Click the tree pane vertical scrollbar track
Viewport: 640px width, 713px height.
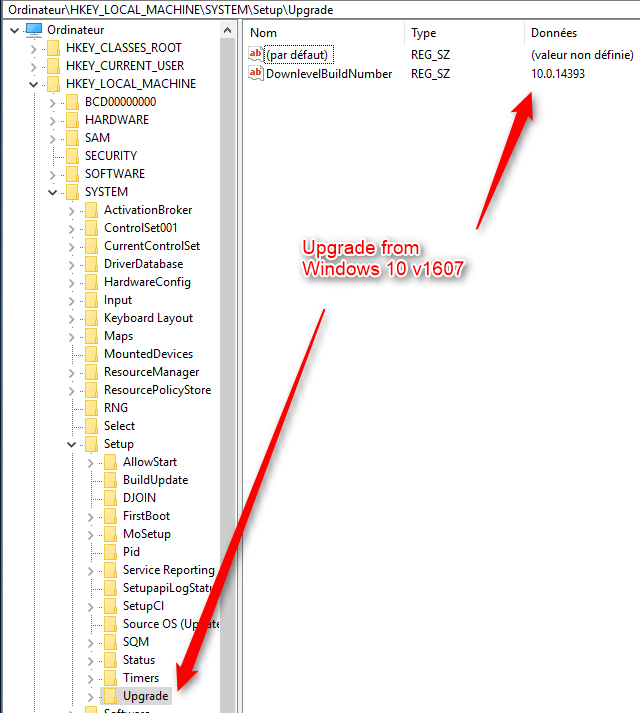point(227,376)
